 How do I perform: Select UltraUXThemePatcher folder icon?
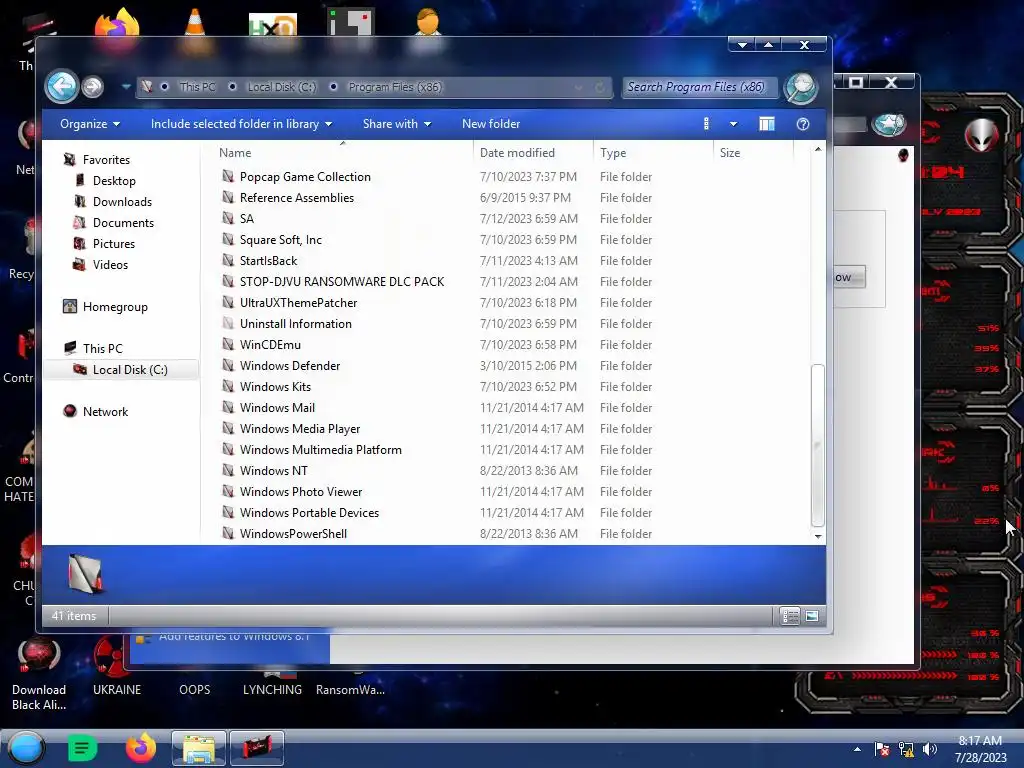[x=228, y=302]
